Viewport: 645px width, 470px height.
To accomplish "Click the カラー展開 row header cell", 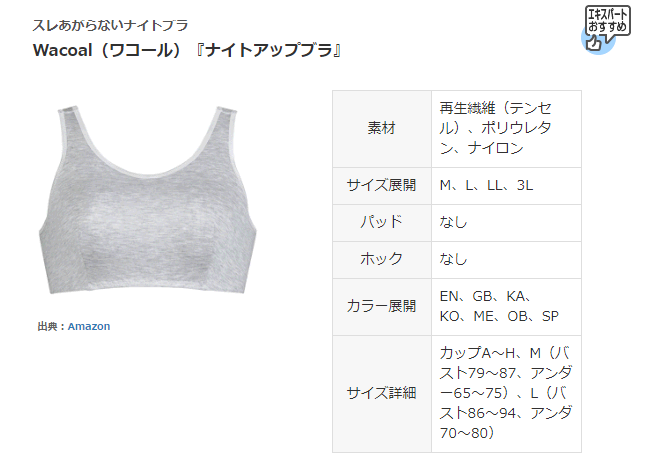I will pyautogui.click(x=382, y=307).
